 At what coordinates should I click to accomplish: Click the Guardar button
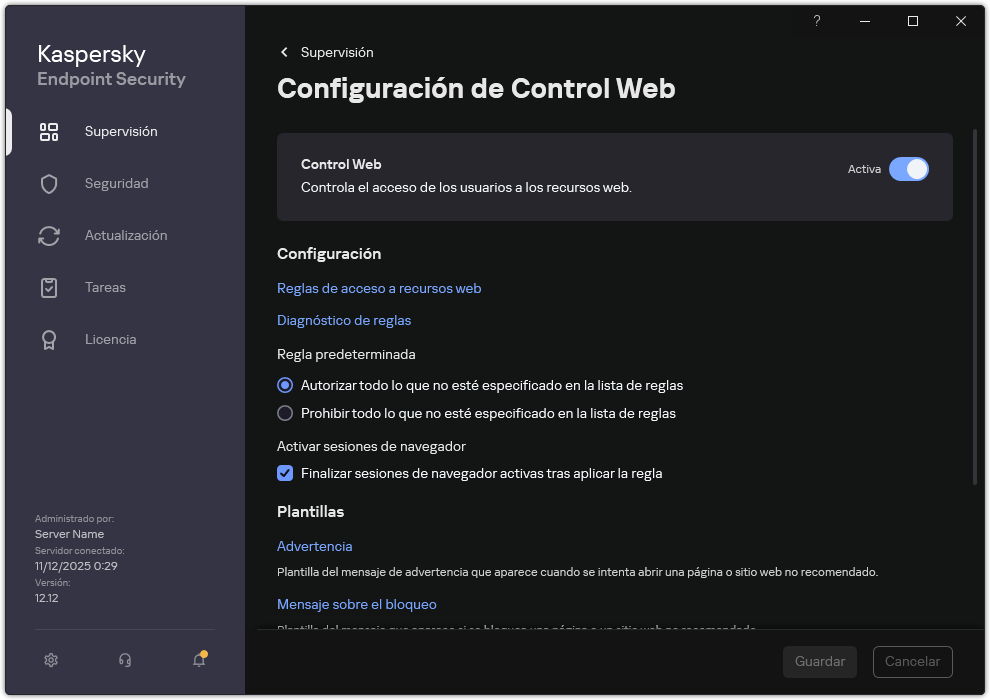click(x=819, y=661)
